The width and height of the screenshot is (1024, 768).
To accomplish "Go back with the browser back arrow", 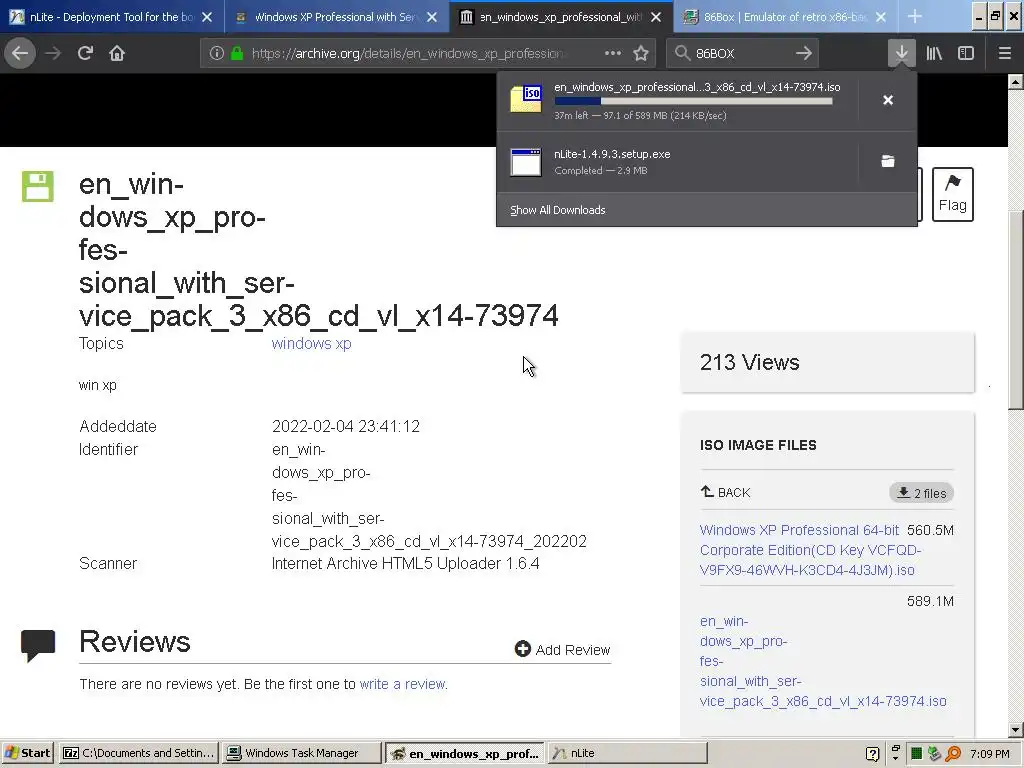I will (20, 54).
